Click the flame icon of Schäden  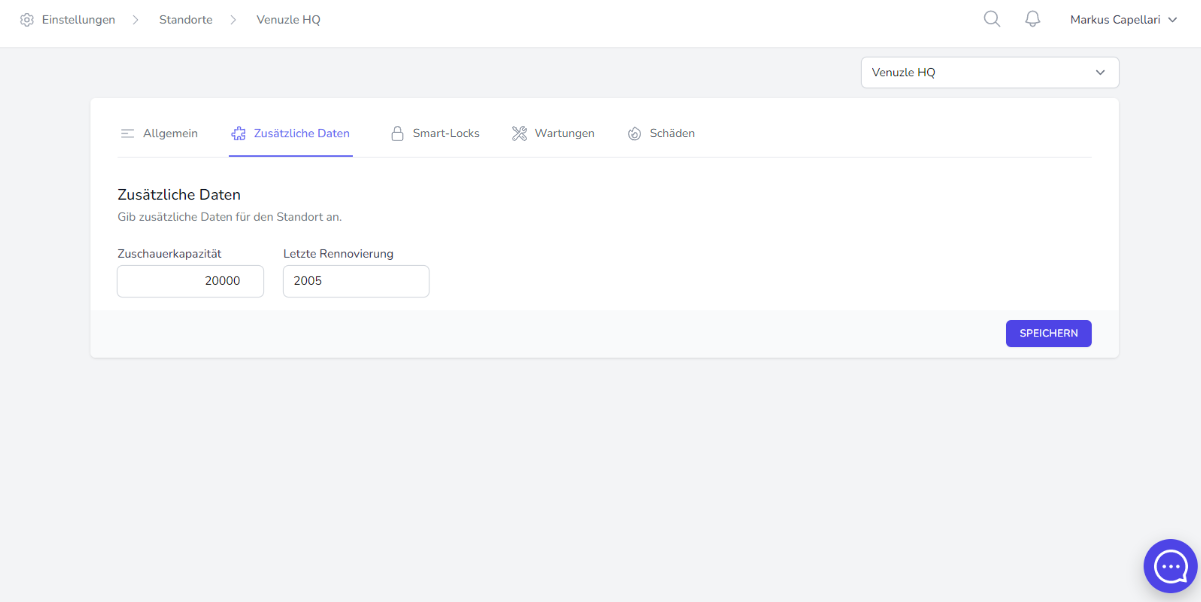point(634,133)
